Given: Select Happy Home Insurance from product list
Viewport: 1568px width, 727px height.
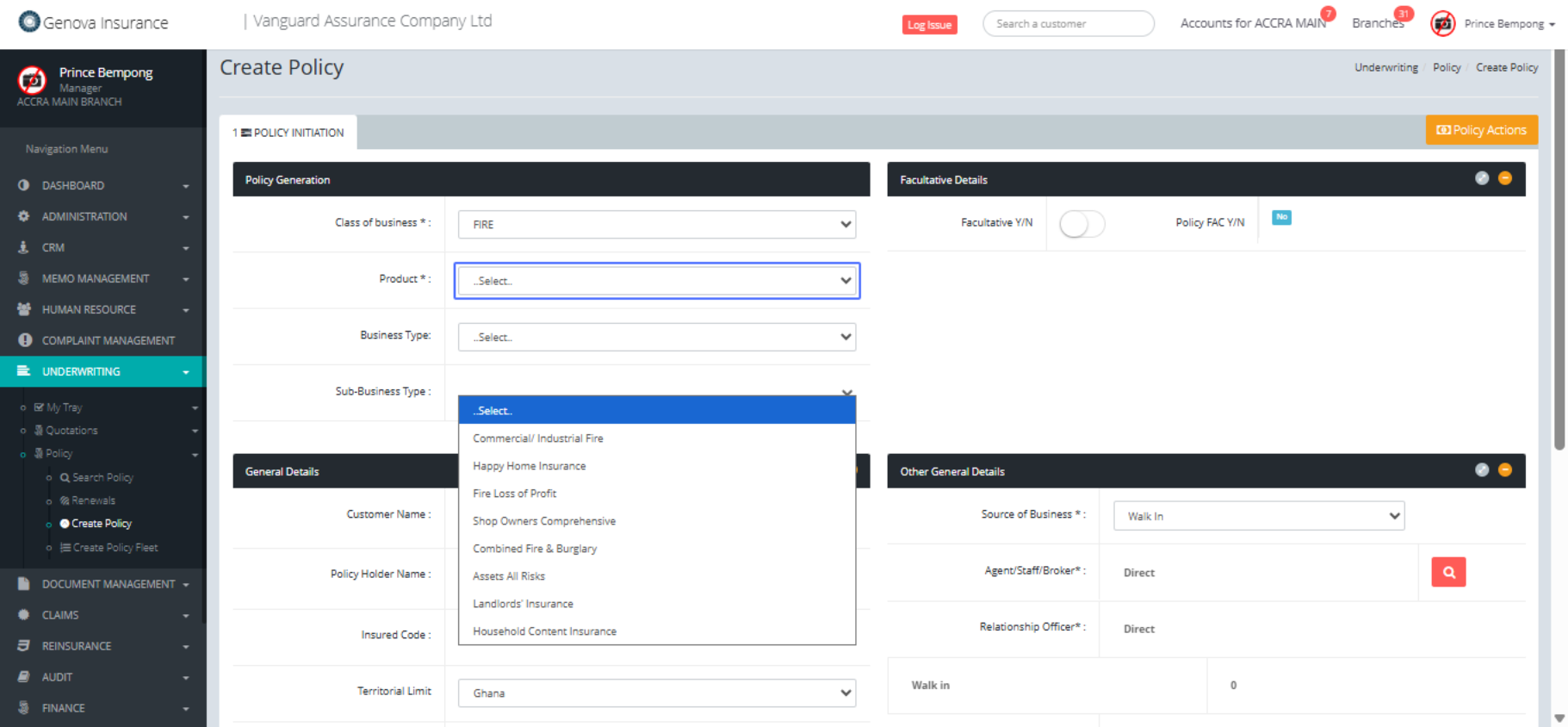Looking at the screenshot, I should [x=529, y=466].
